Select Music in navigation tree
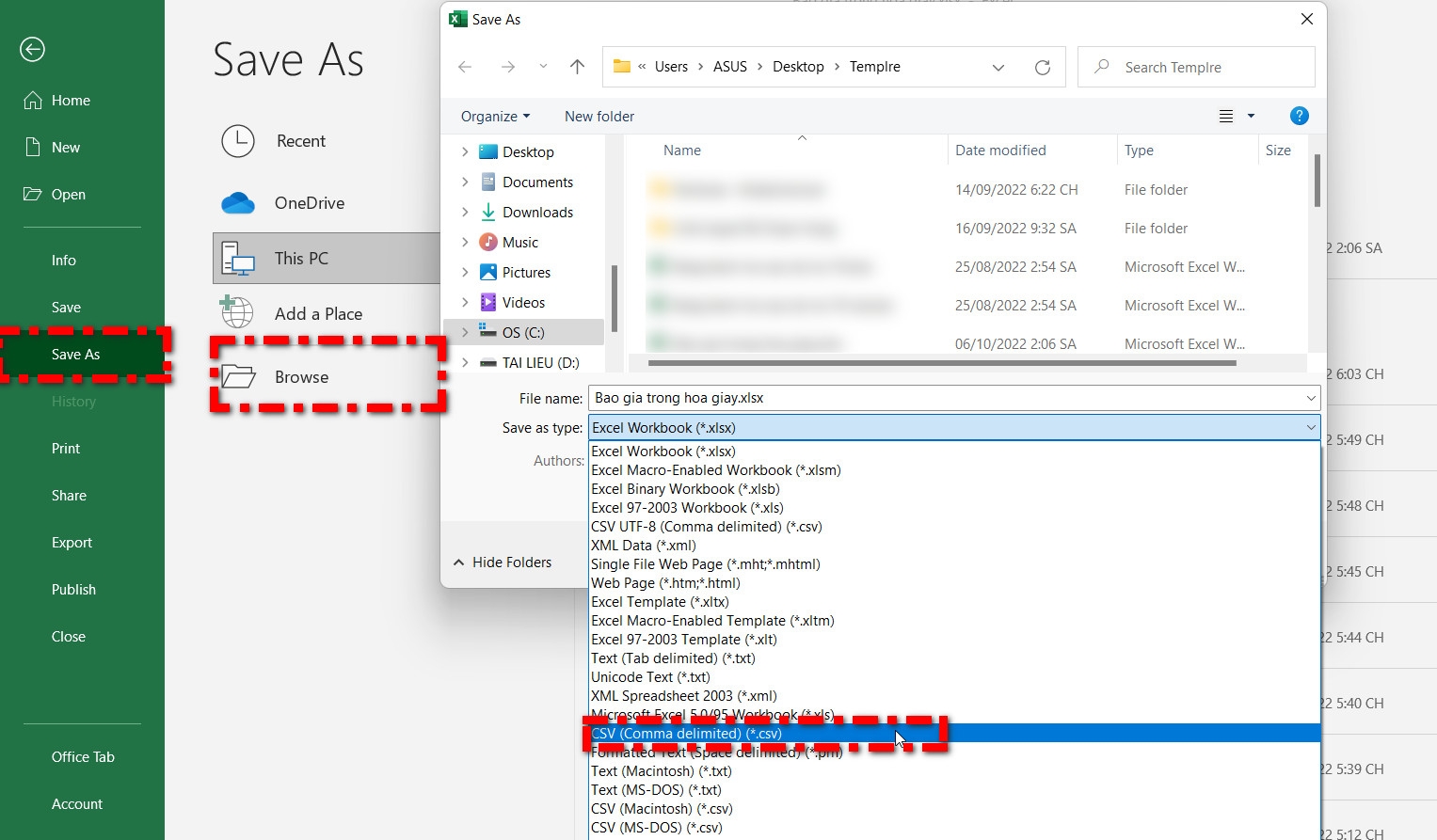 coord(519,243)
